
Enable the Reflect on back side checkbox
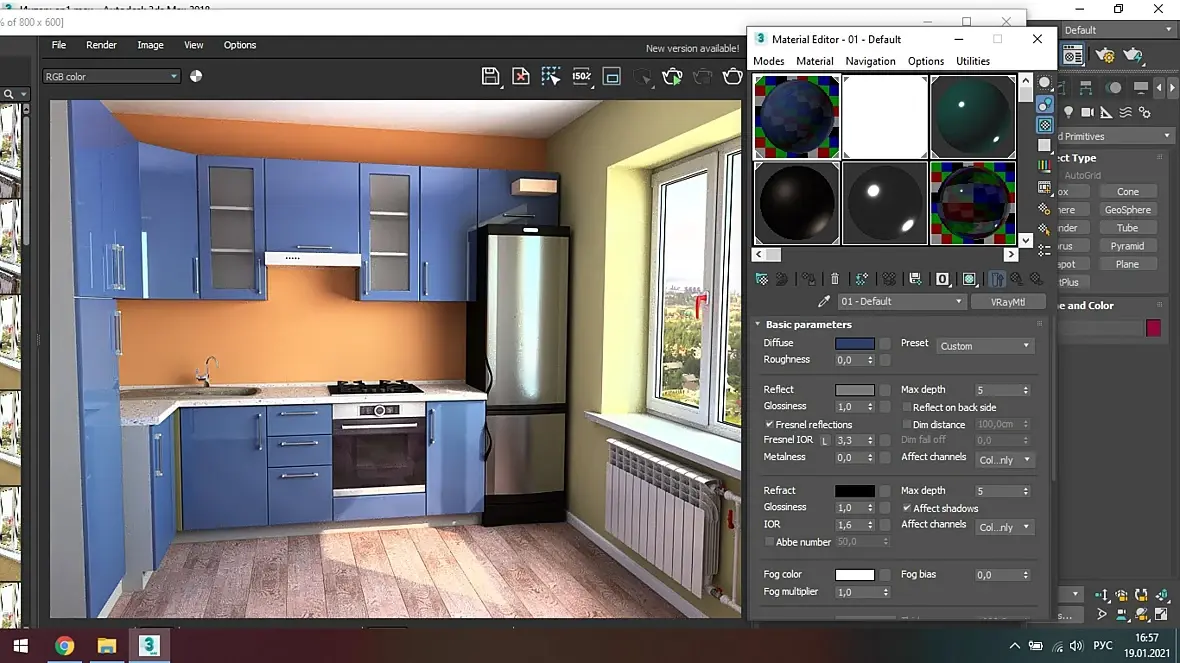coord(907,408)
